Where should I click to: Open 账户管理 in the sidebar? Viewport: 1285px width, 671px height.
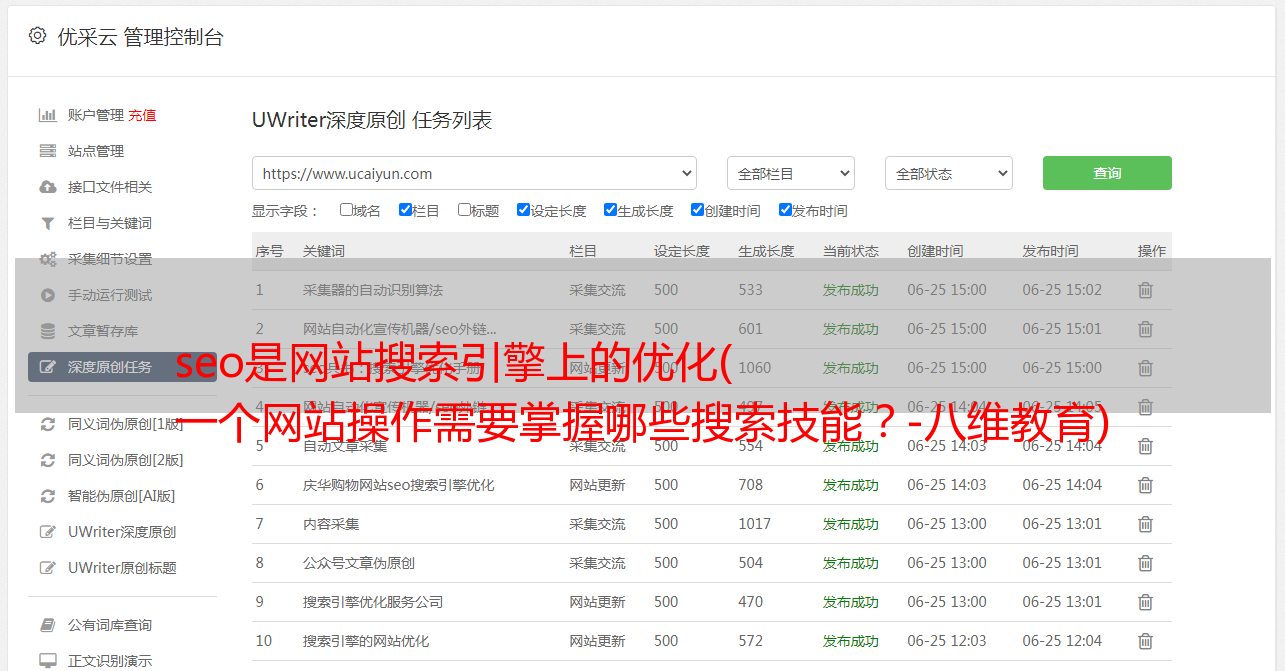tap(96, 115)
